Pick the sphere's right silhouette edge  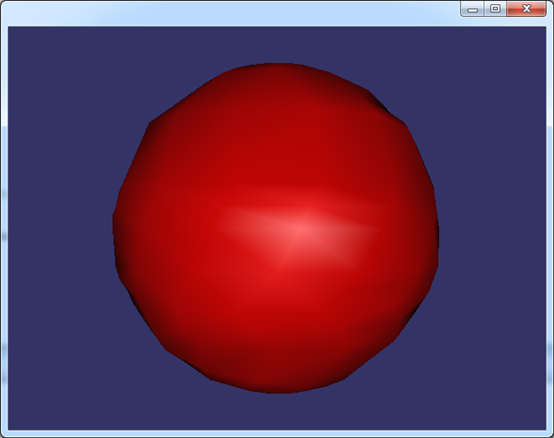coord(435,230)
